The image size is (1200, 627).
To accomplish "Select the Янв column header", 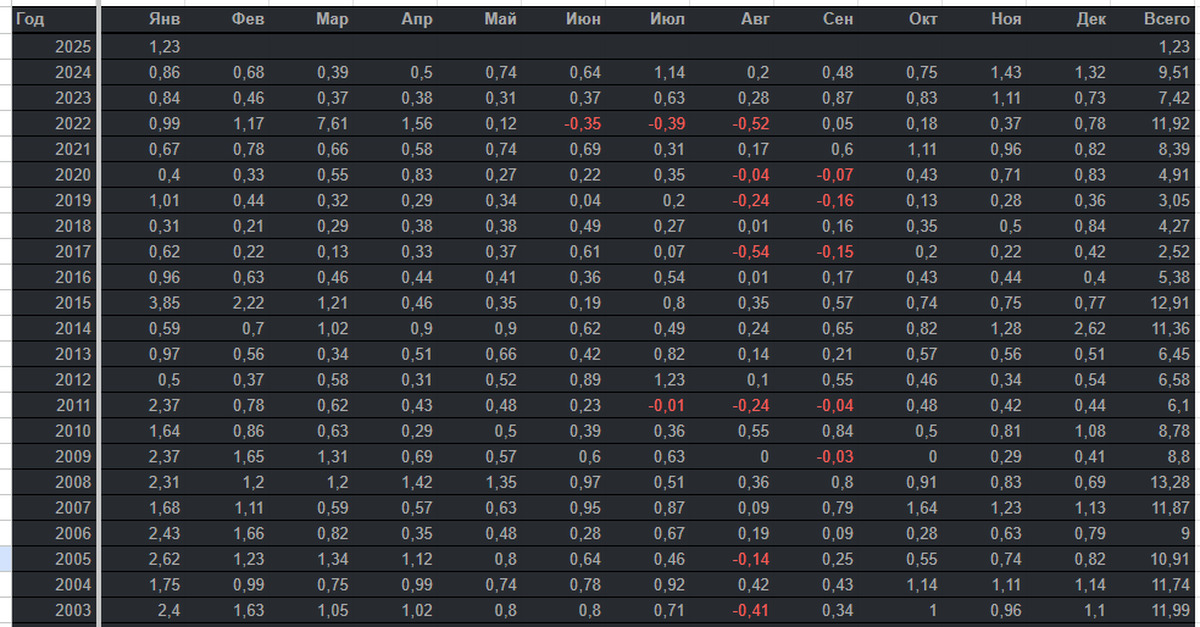I will click(x=164, y=20).
